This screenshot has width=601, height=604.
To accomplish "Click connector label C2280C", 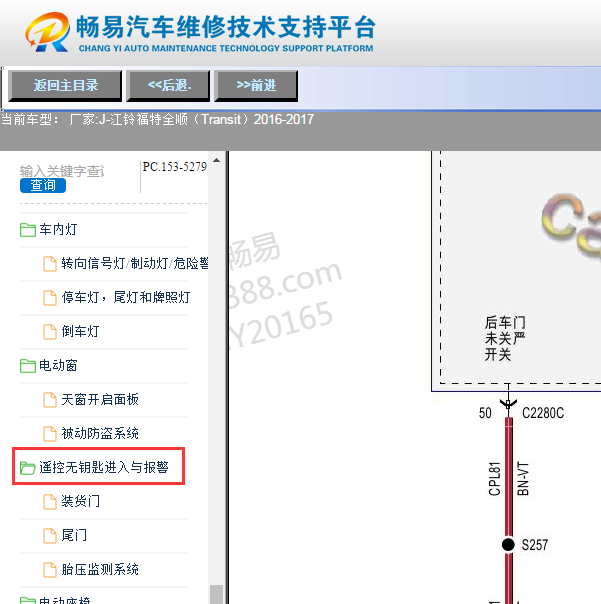I will (x=543, y=413).
